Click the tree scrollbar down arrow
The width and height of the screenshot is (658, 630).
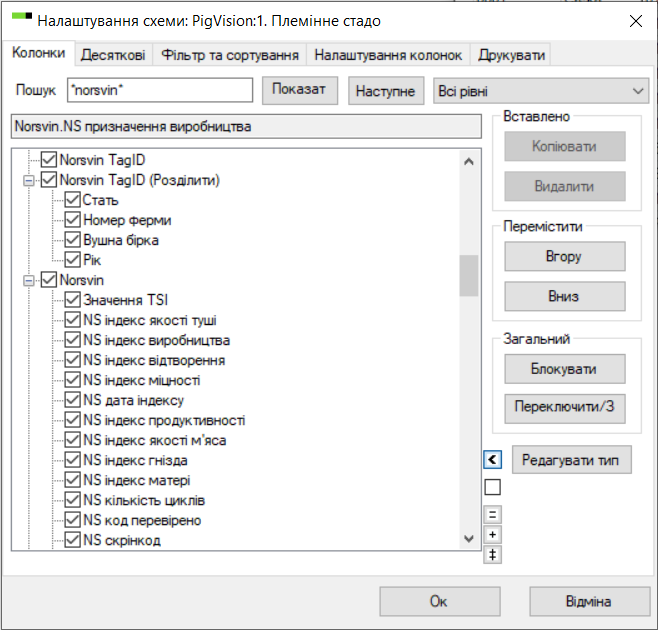469,539
